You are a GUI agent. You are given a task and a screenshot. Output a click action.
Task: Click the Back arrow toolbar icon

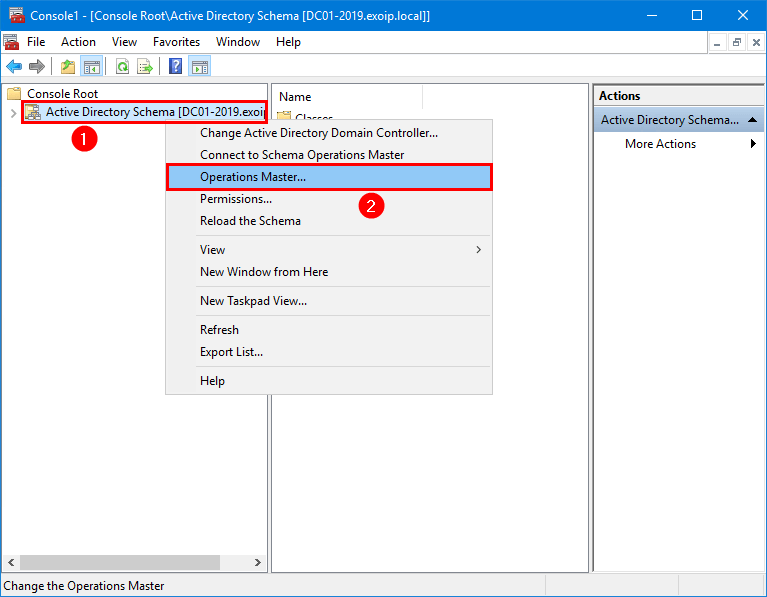(14, 66)
